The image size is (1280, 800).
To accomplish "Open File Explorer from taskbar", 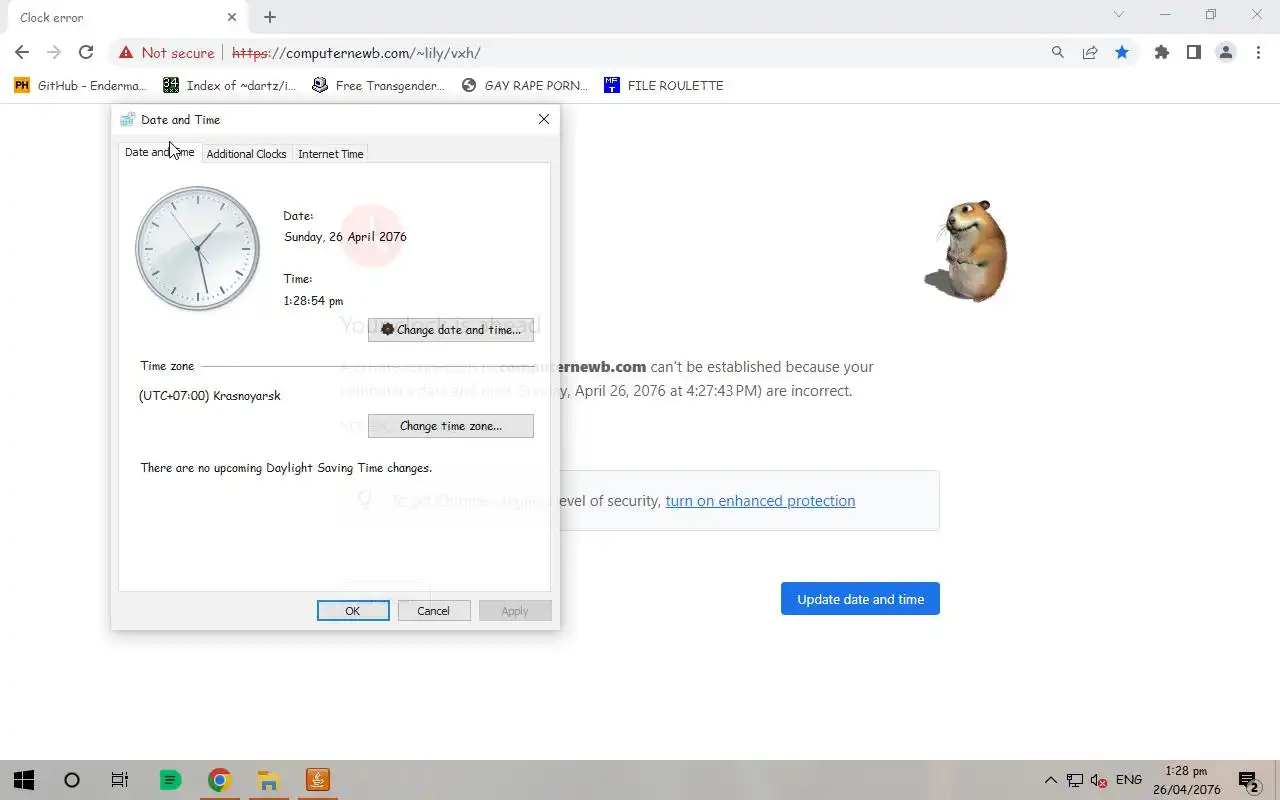I will coord(268,780).
